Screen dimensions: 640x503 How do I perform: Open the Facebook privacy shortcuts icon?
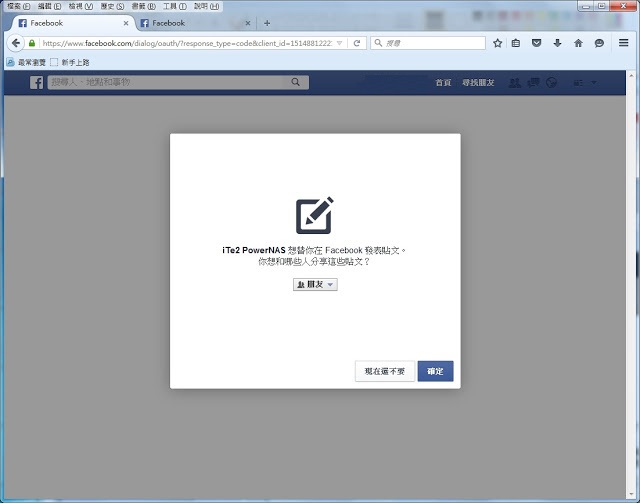point(578,83)
